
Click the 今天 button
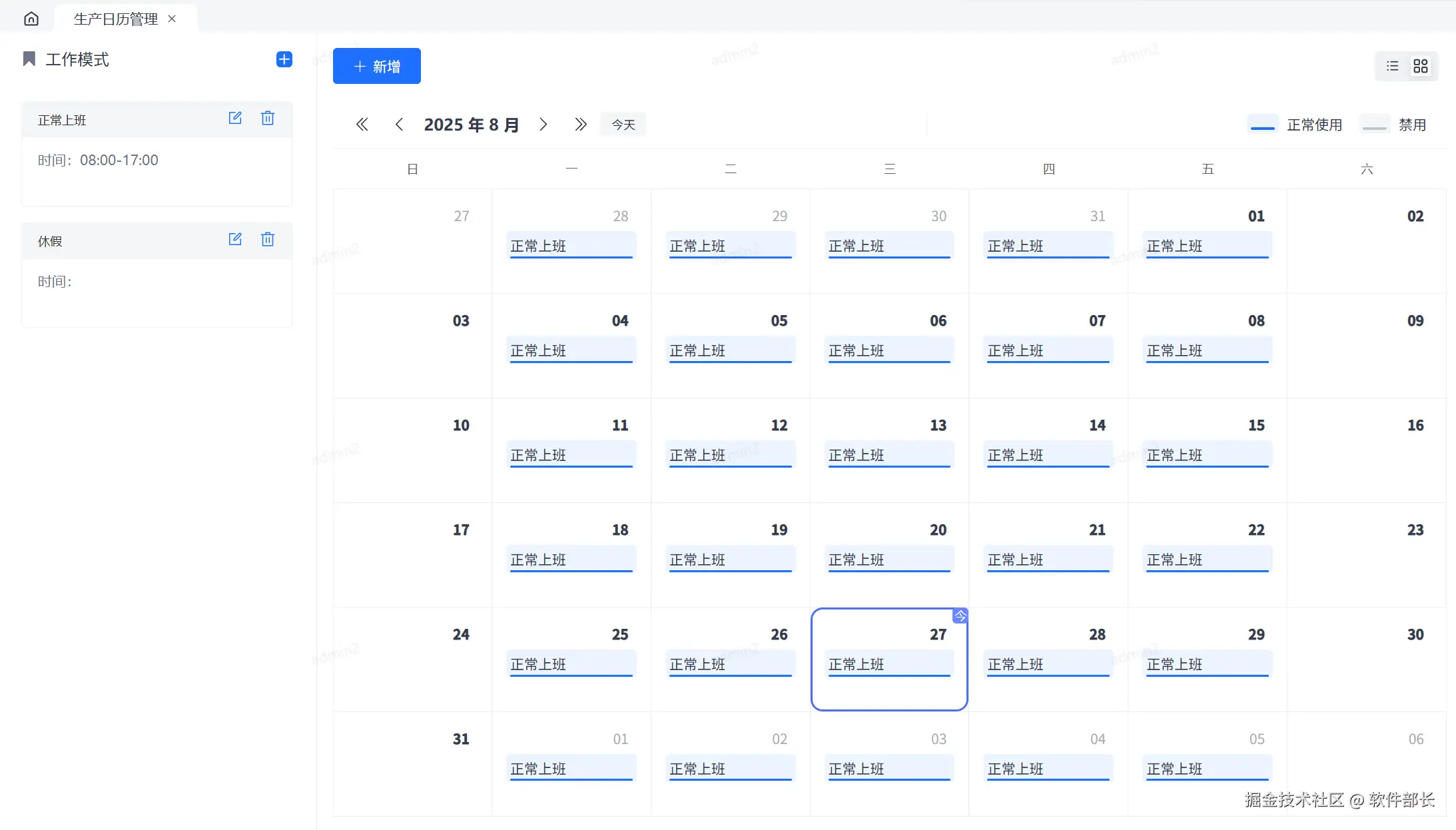pos(623,125)
